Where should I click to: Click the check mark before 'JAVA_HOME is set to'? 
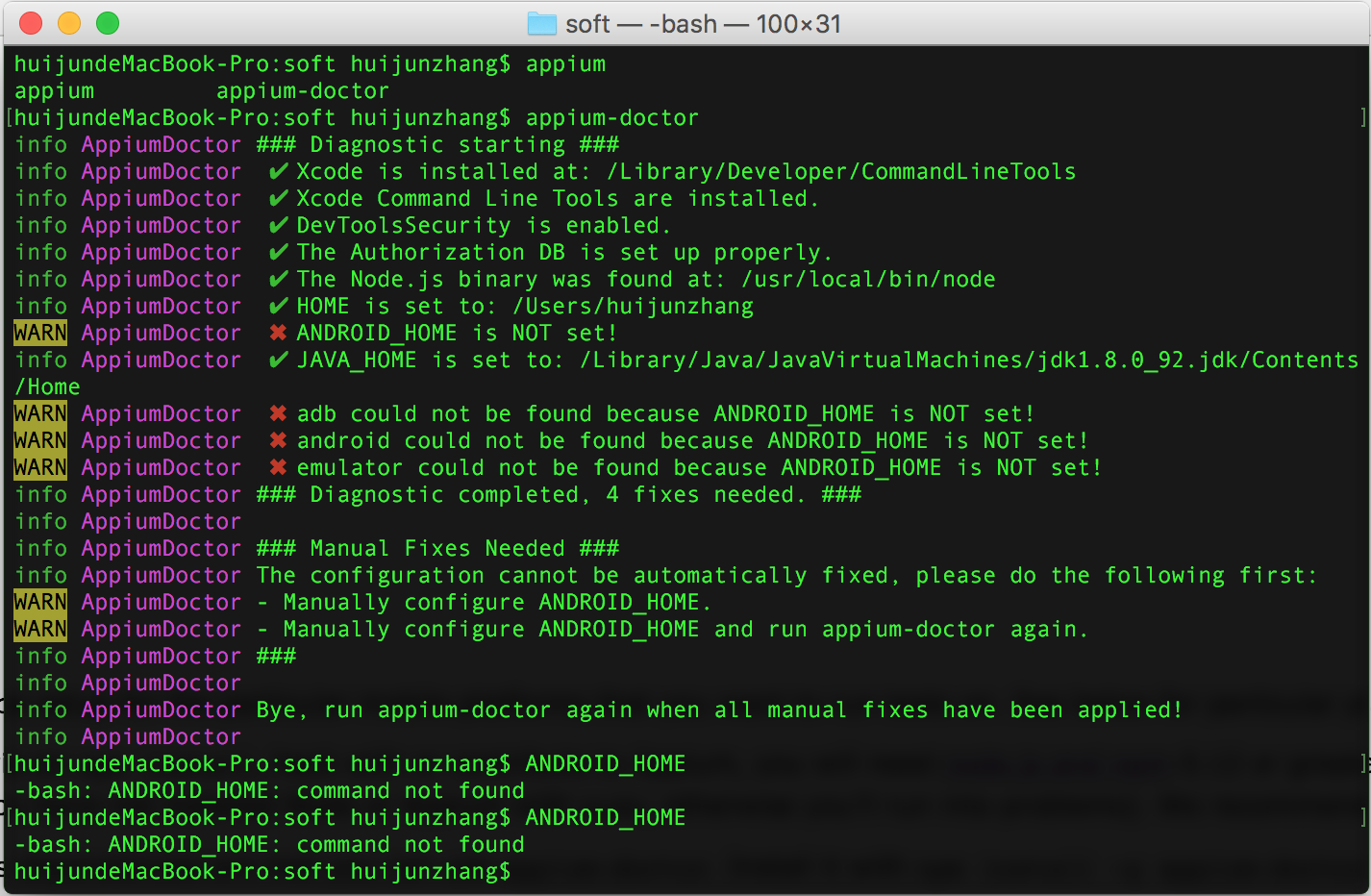(279, 360)
